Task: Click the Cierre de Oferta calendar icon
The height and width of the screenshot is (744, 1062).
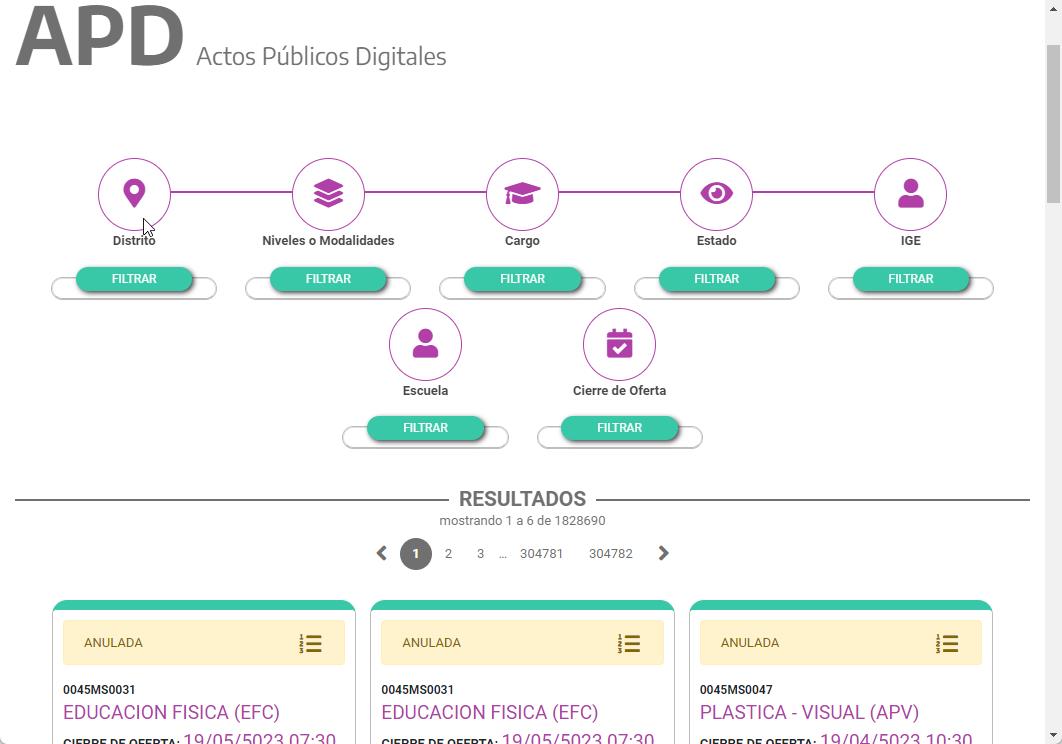Action: coord(619,344)
